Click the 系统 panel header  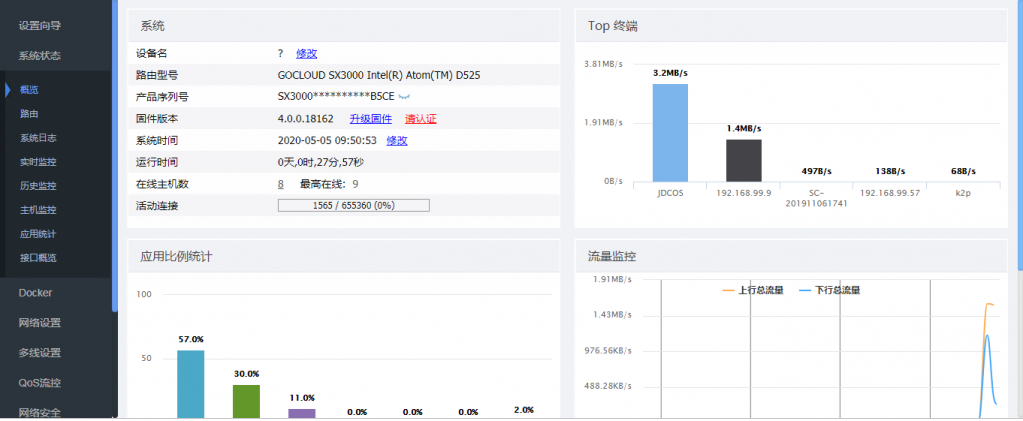coord(344,26)
